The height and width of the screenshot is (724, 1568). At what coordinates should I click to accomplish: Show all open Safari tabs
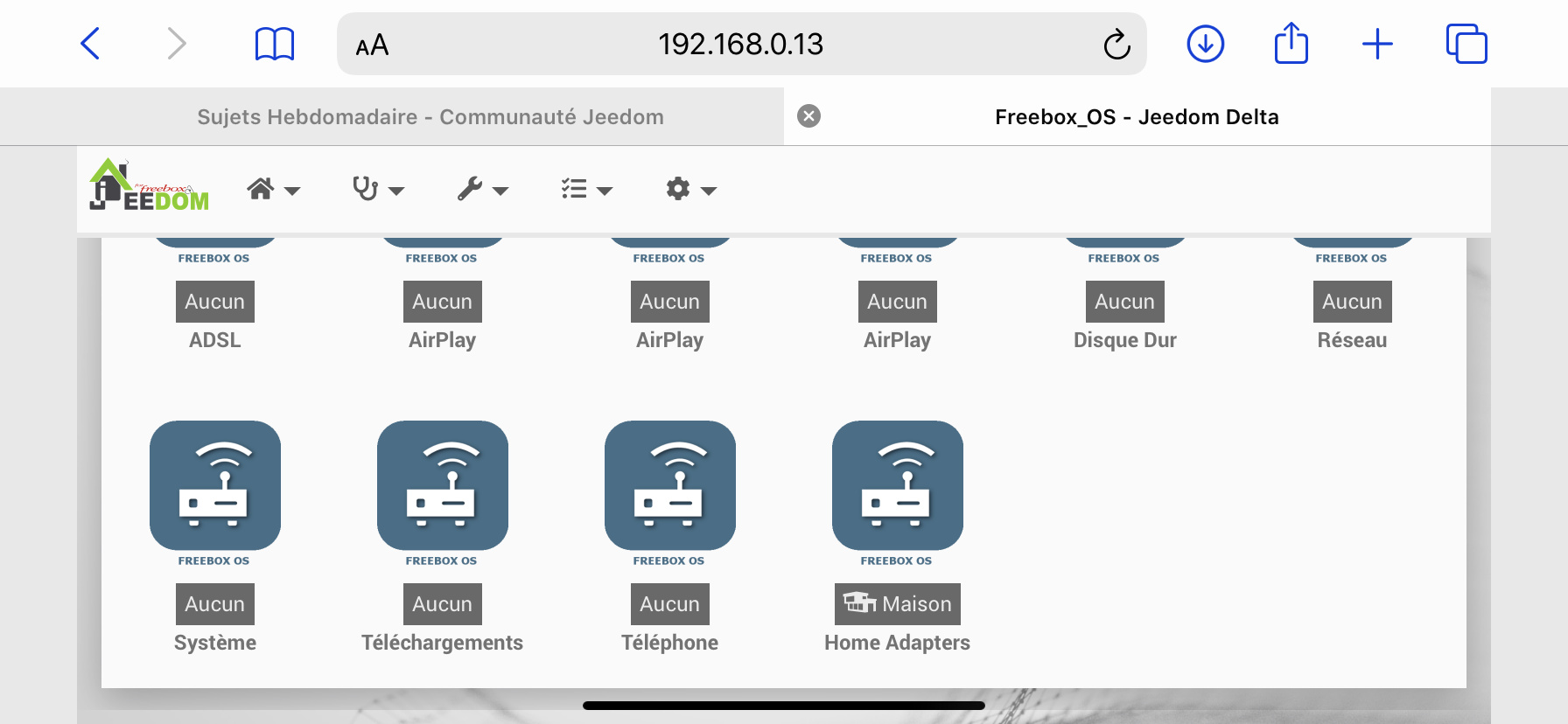tap(1466, 44)
